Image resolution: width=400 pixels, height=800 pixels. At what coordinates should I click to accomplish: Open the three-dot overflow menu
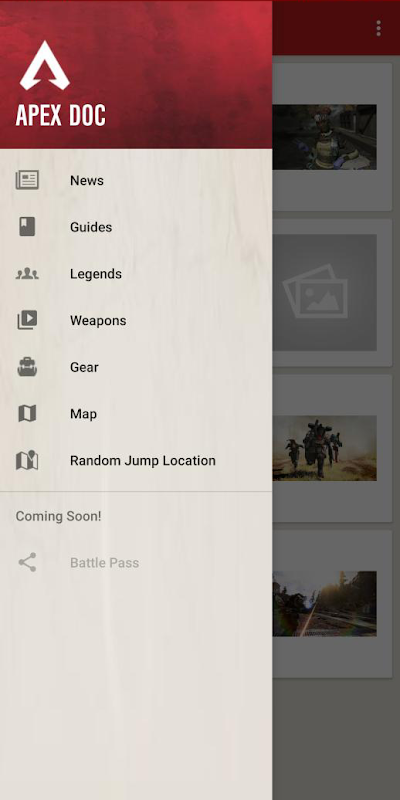coord(378,29)
